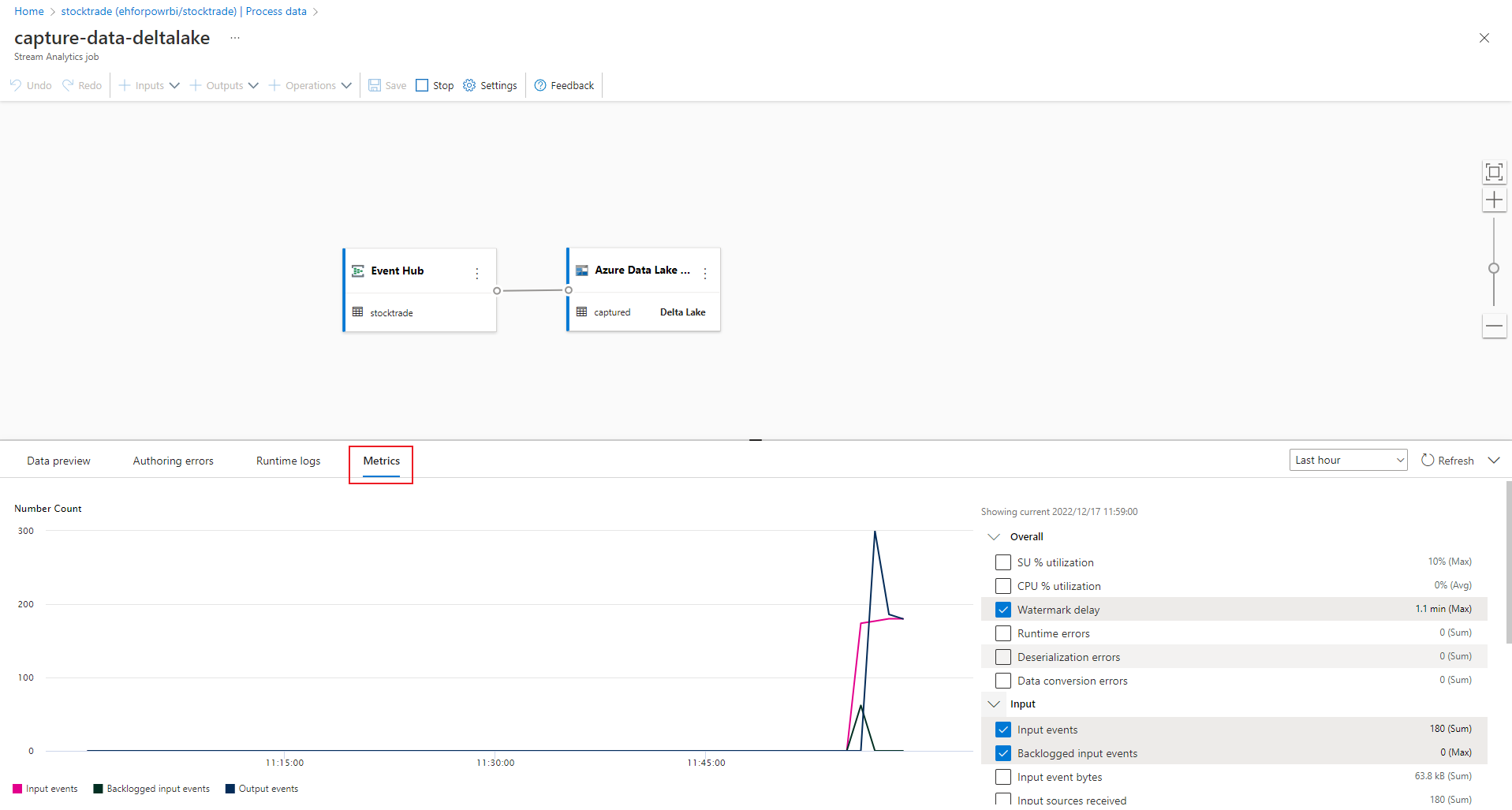
Task: Click the Azure Data Lake node icon
Action: click(x=582, y=271)
